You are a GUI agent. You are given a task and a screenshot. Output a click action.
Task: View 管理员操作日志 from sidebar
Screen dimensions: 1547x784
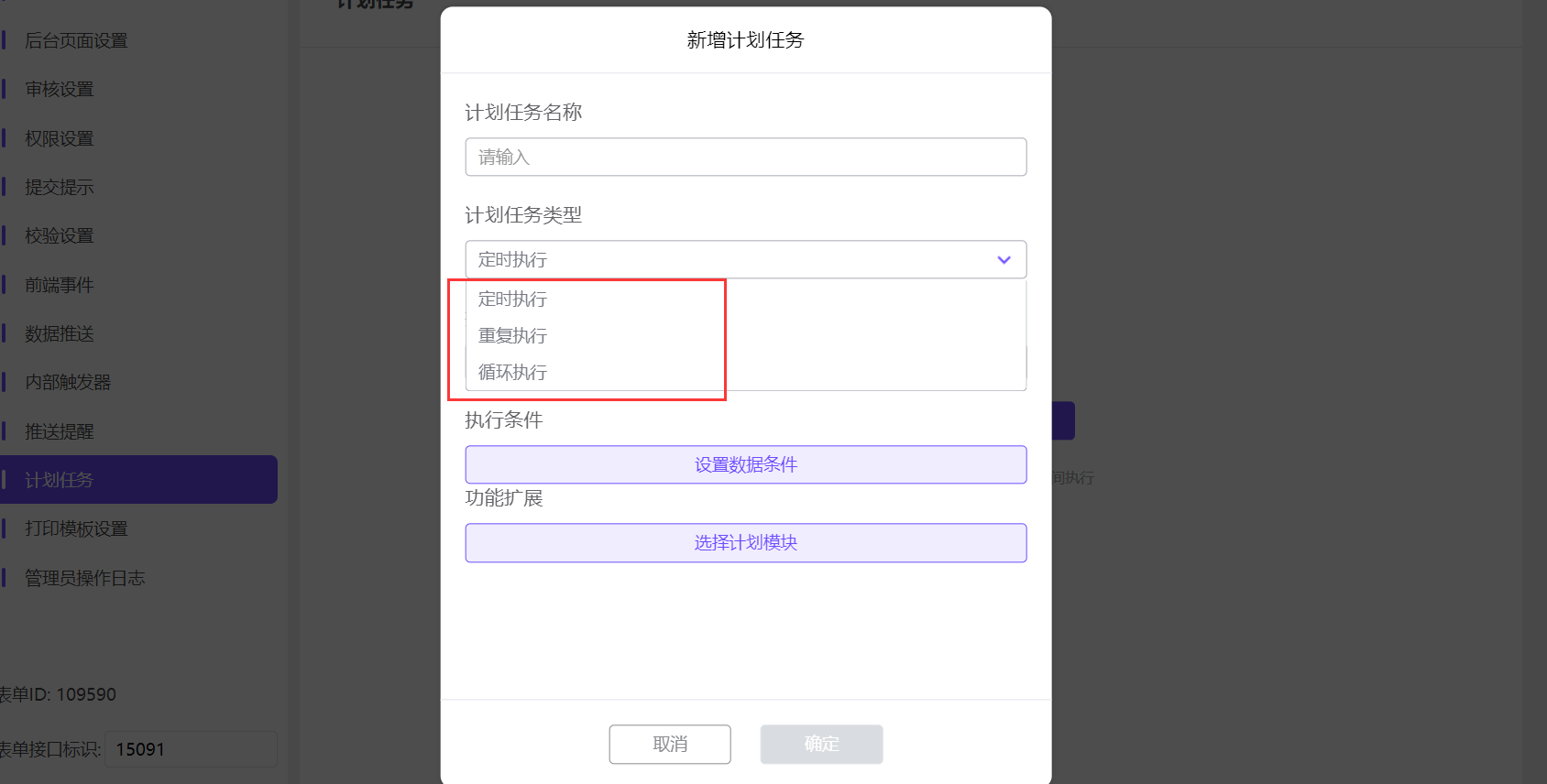pyautogui.click(x=84, y=579)
